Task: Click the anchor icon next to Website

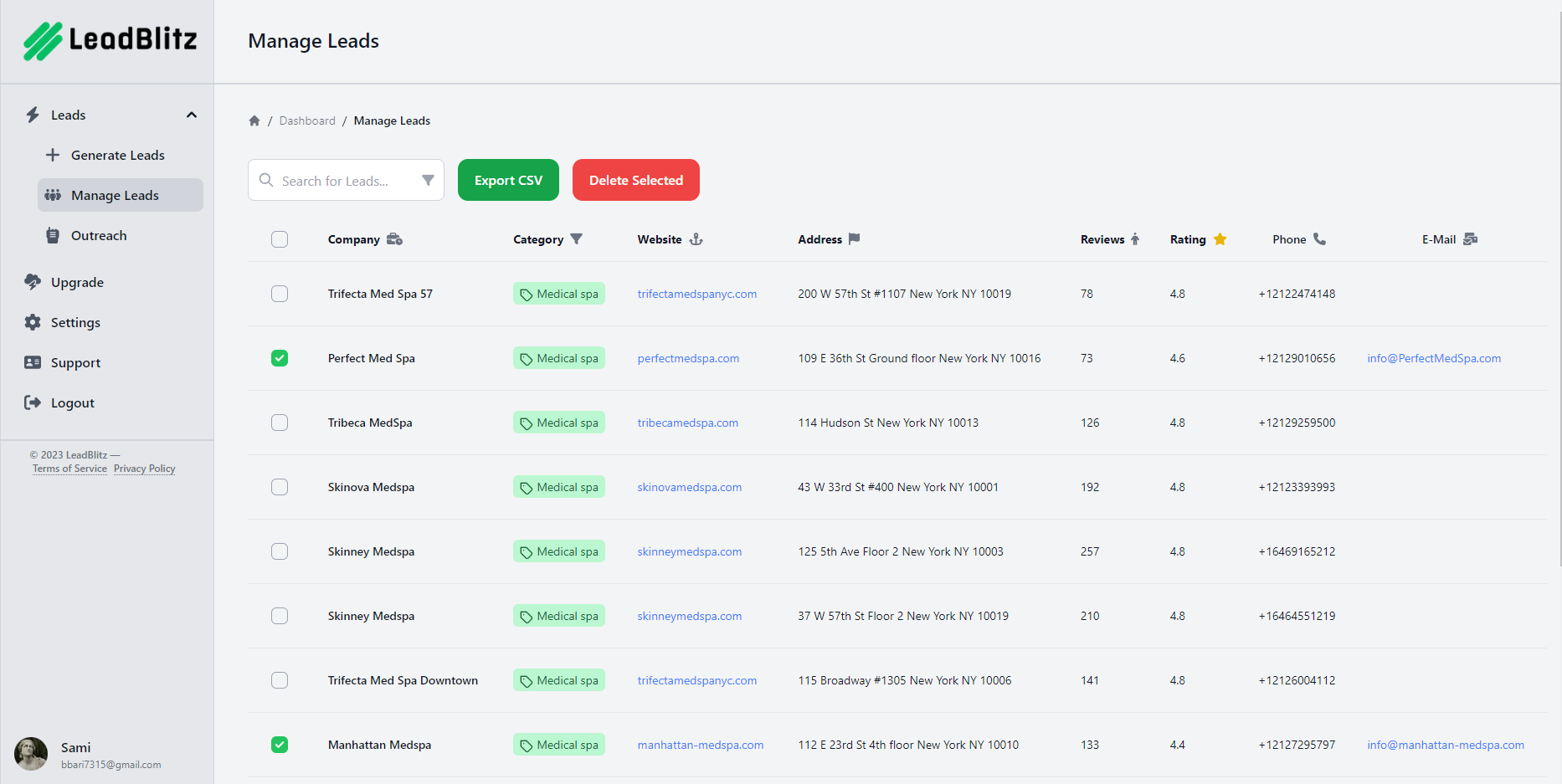Action: (696, 239)
